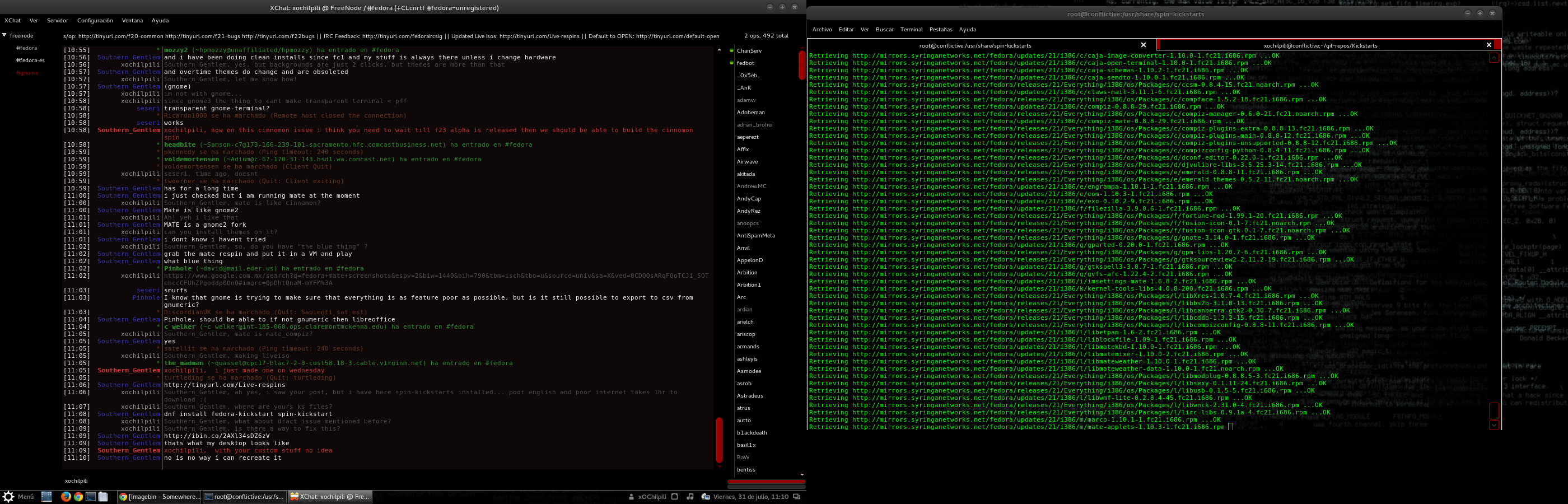Select the #fedora-es channel
The image size is (1568, 504).
(x=30, y=60)
